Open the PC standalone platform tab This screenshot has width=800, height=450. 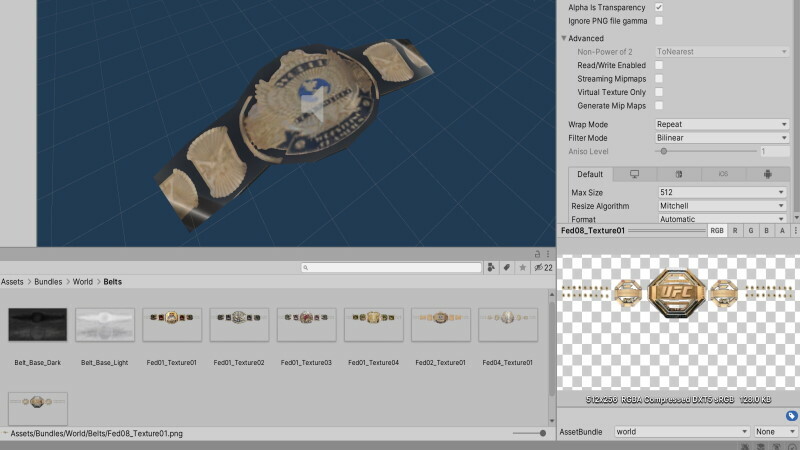634,174
